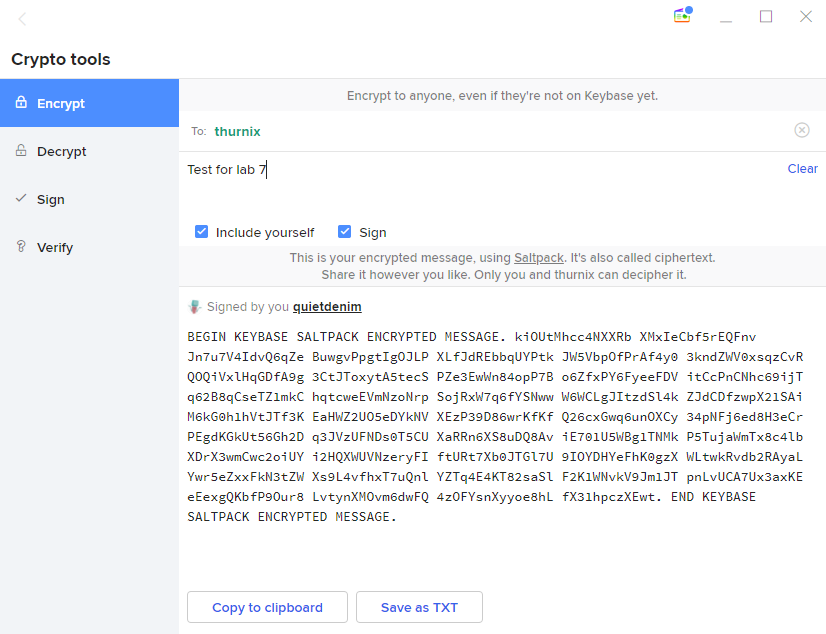Open the Encrypt tab

coord(90,103)
